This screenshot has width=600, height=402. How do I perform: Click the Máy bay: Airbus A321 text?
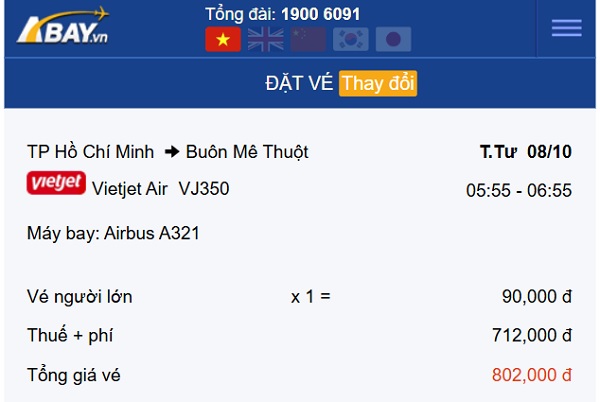coord(113,233)
